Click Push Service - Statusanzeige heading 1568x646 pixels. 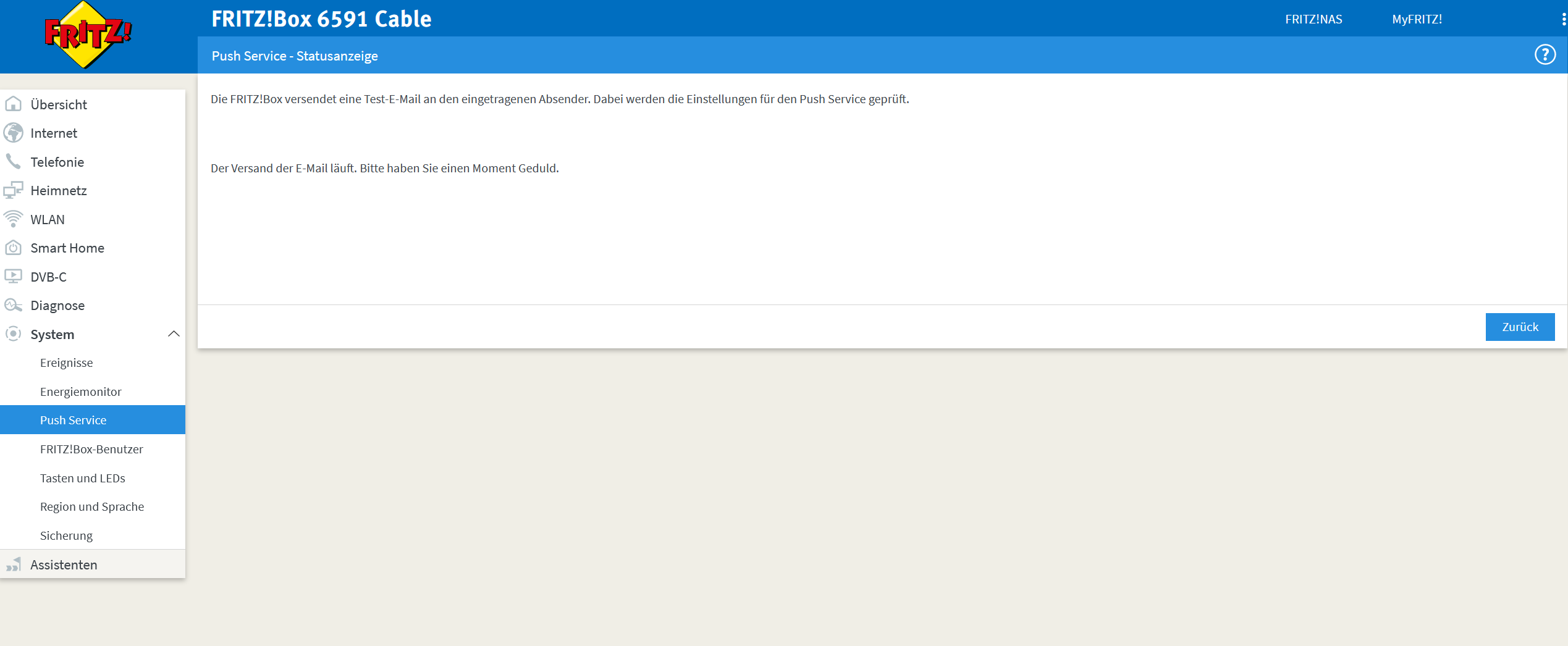[x=295, y=56]
